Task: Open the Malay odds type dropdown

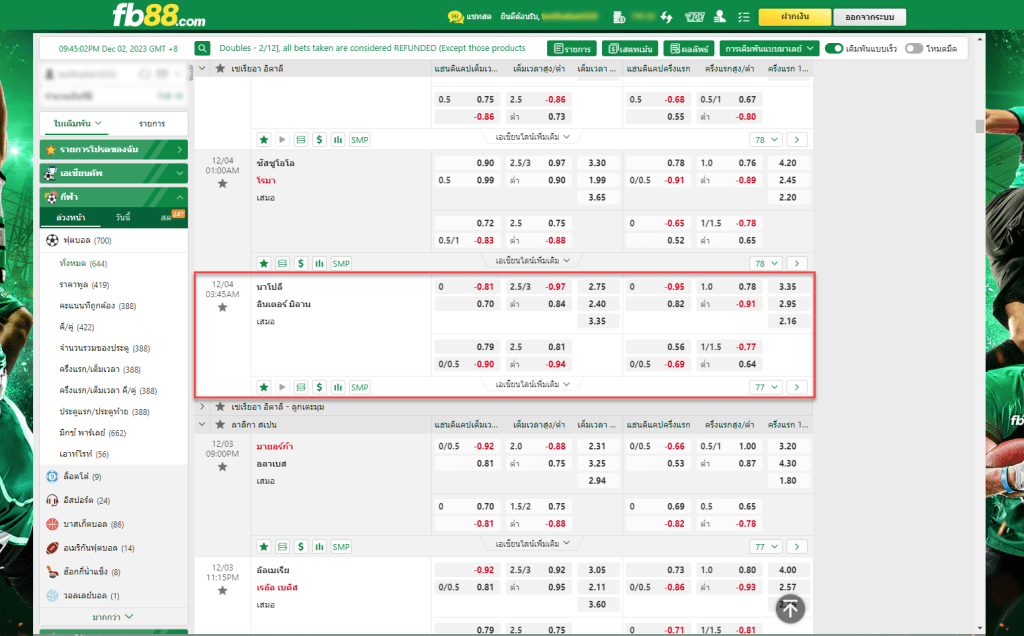Action: [769, 48]
